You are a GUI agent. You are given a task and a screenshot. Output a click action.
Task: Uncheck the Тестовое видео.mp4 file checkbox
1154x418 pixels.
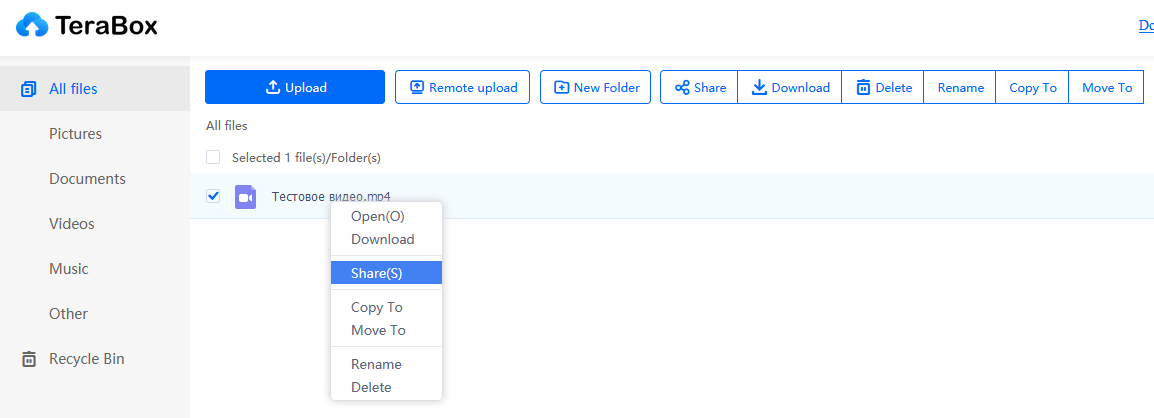coord(213,196)
